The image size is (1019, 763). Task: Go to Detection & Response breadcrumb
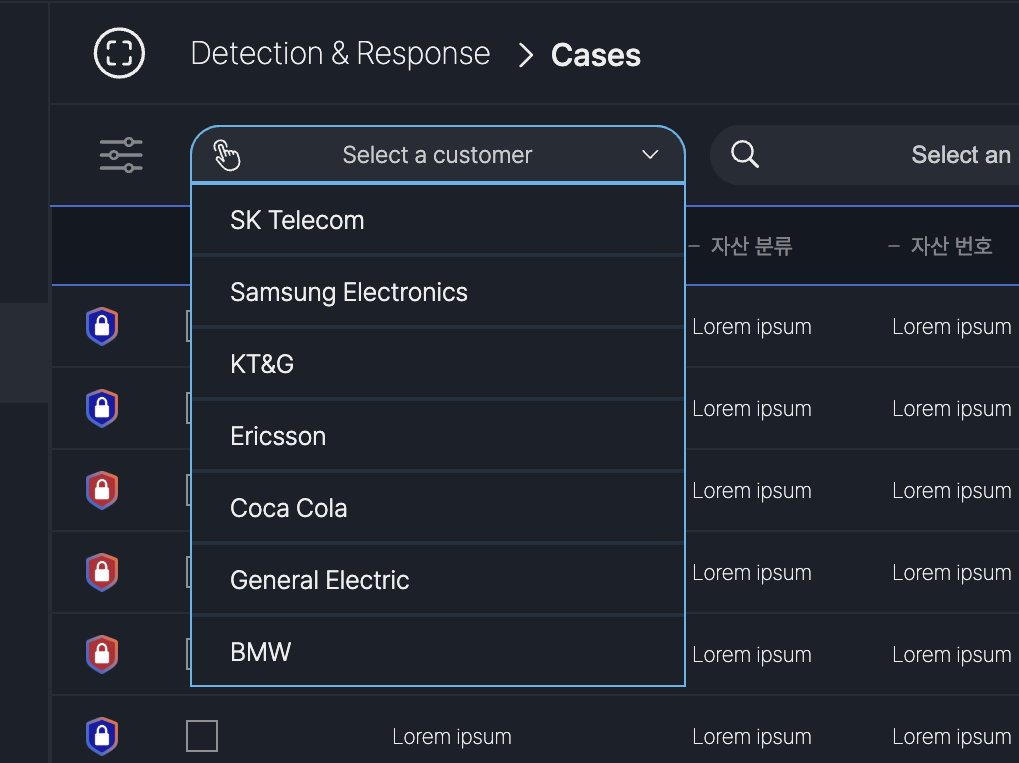click(x=340, y=54)
